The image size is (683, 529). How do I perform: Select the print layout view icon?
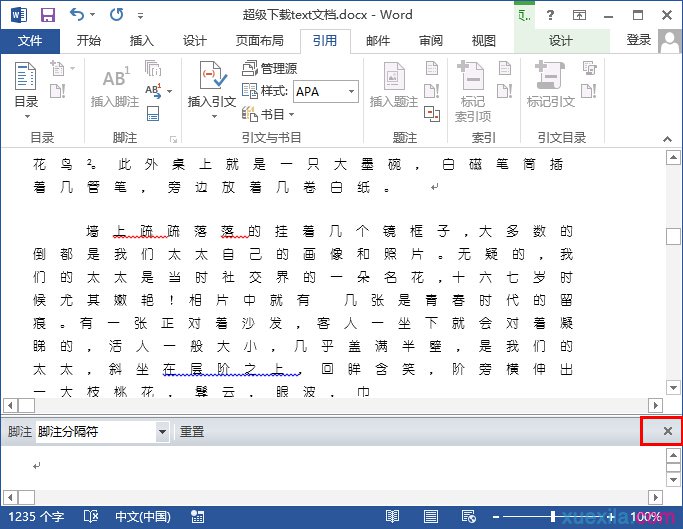432,517
